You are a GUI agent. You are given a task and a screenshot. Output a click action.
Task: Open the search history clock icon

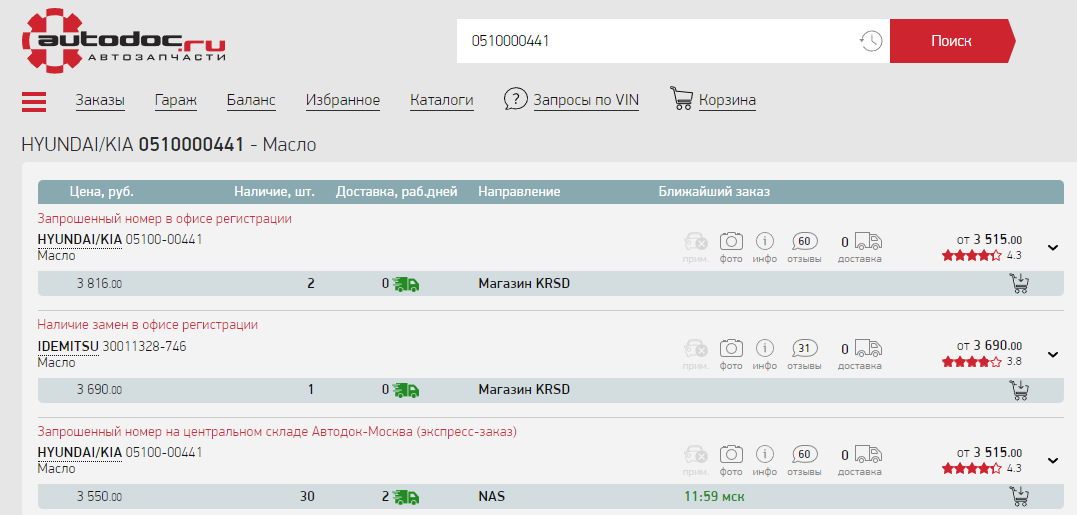click(x=871, y=41)
